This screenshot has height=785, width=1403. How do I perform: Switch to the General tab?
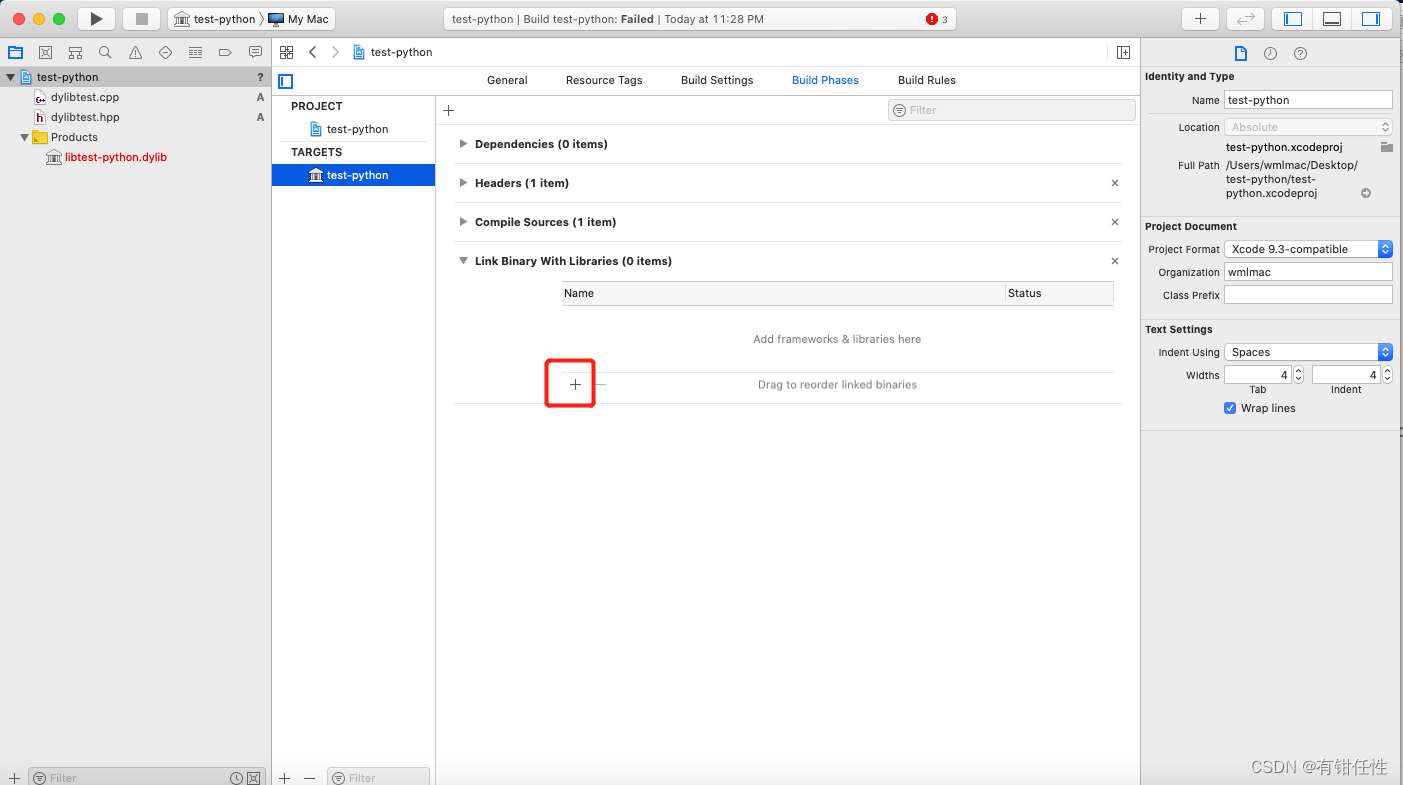507,80
